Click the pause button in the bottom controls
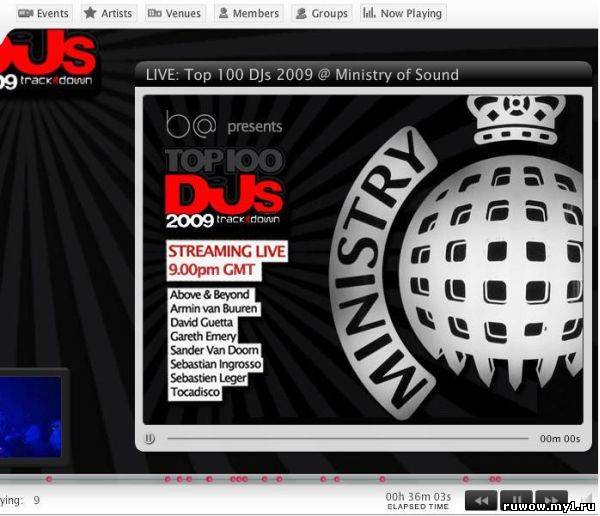This screenshot has width=600, height=516. tap(516, 500)
